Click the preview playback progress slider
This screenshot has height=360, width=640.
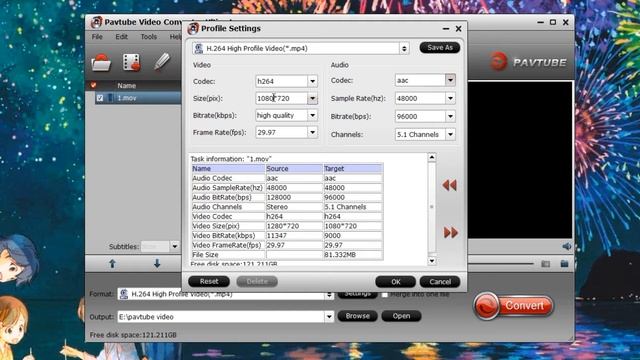point(501,264)
